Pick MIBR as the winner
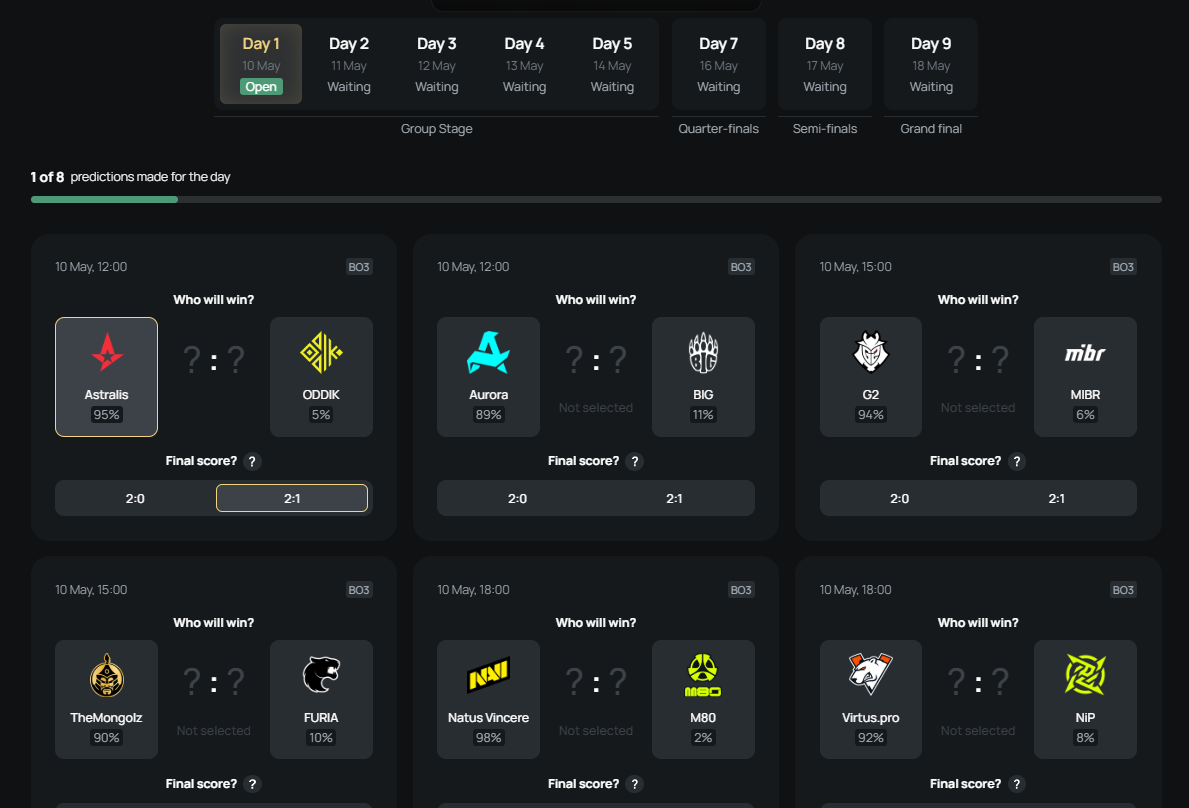This screenshot has height=808, width=1189. pos(1085,377)
